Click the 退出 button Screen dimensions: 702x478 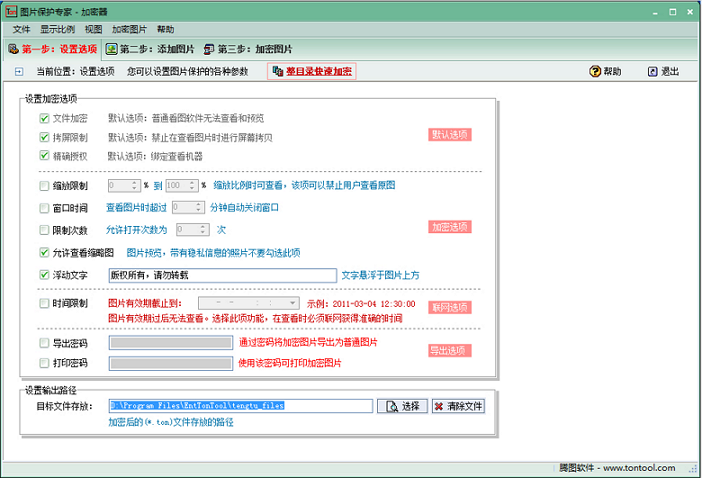click(664, 71)
